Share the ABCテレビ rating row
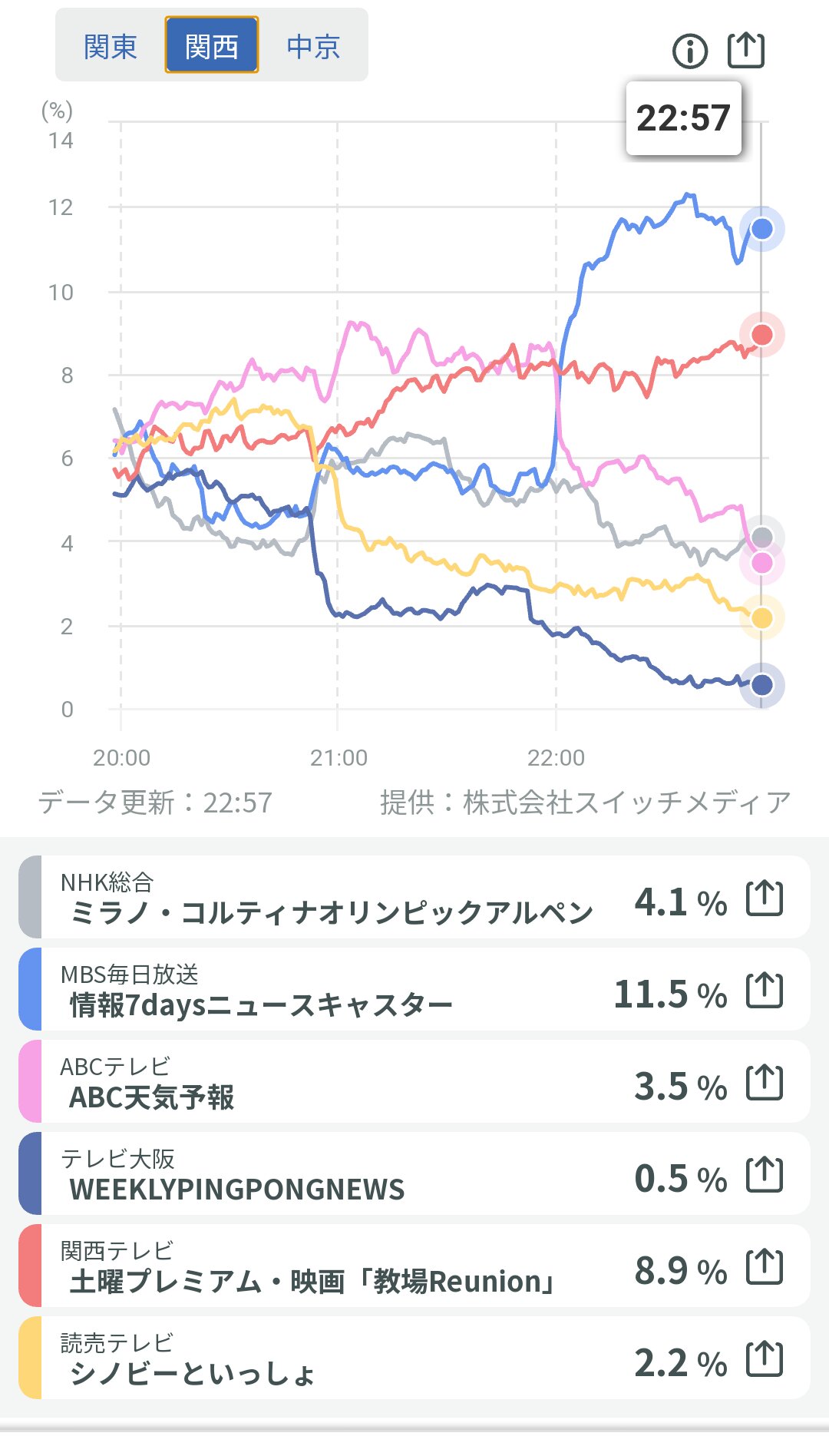 [x=765, y=1082]
